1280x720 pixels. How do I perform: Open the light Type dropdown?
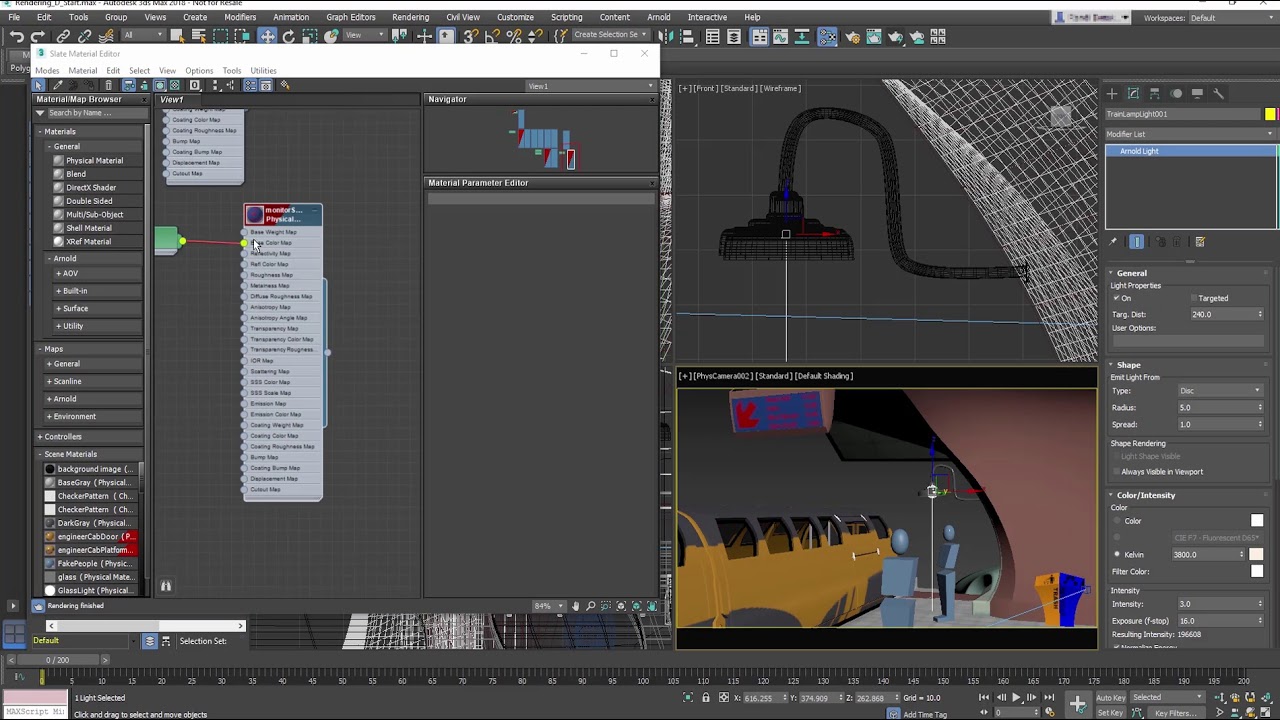tap(1220, 391)
